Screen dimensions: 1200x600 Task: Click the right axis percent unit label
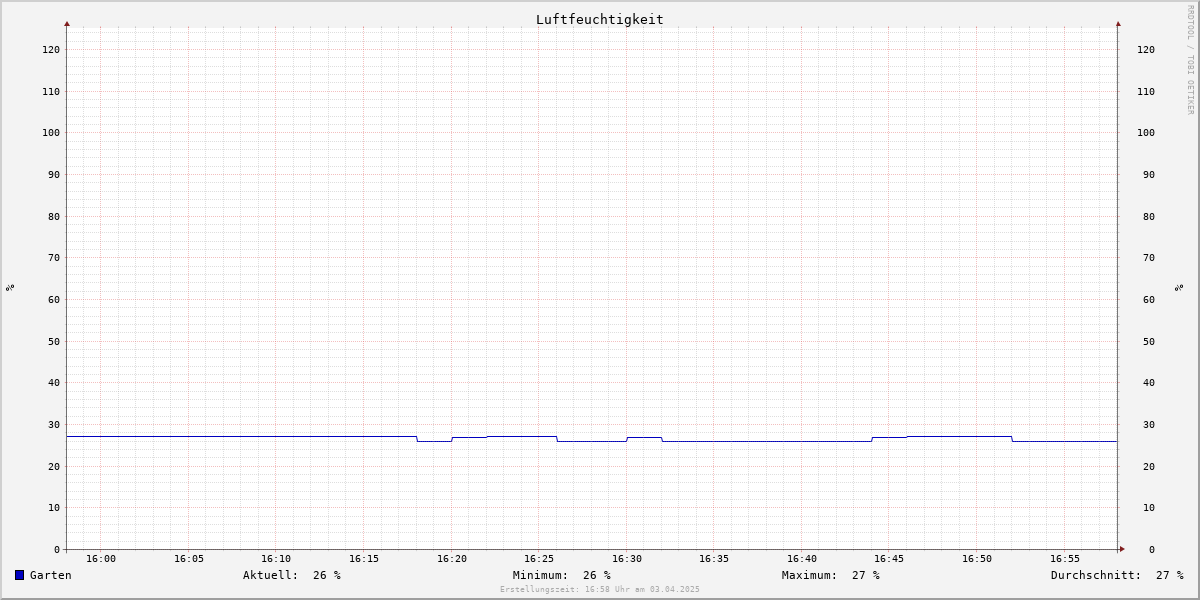(1180, 288)
